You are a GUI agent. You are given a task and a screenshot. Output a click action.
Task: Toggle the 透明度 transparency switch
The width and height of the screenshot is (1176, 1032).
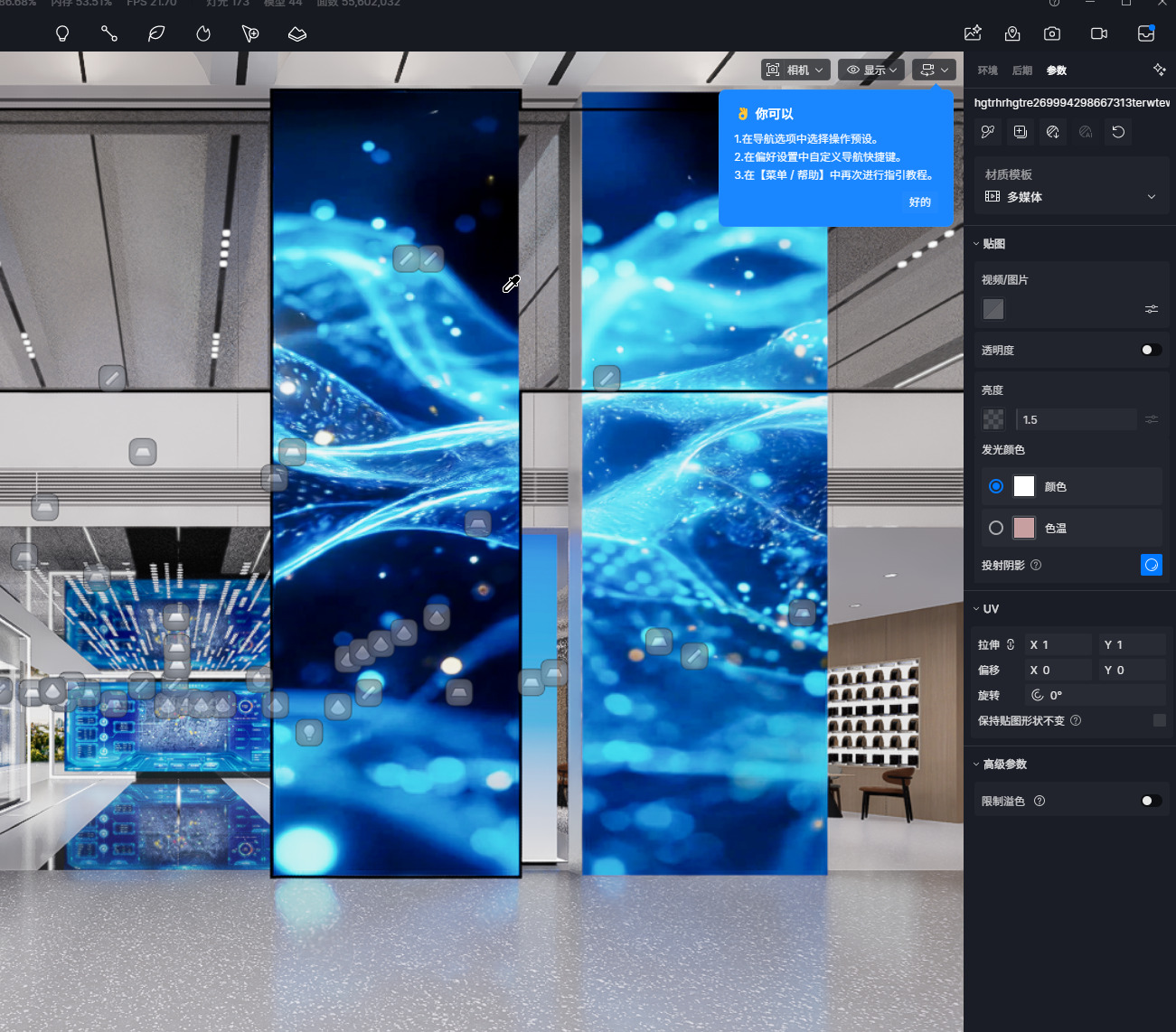click(1151, 350)
